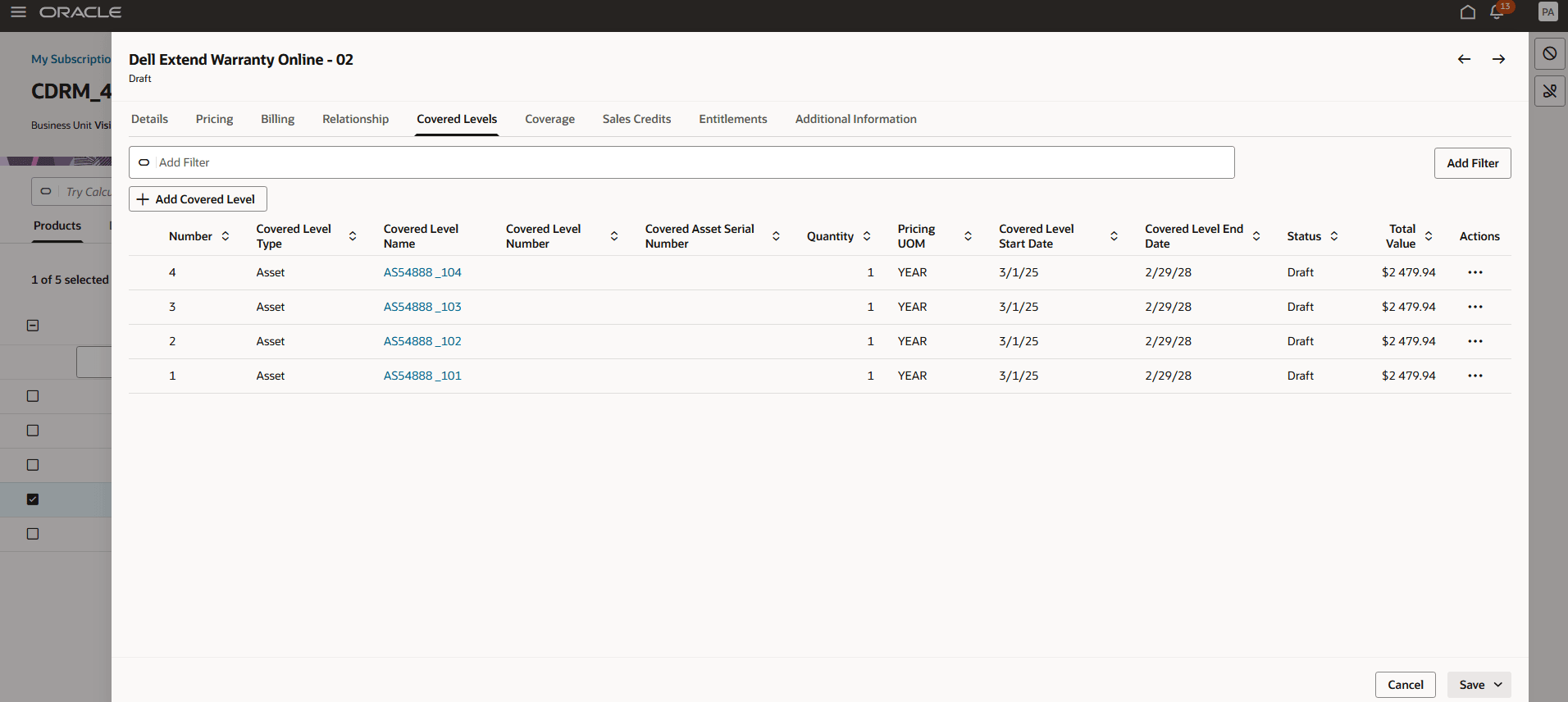Check the second product row checkbox

tap(33, 431)
